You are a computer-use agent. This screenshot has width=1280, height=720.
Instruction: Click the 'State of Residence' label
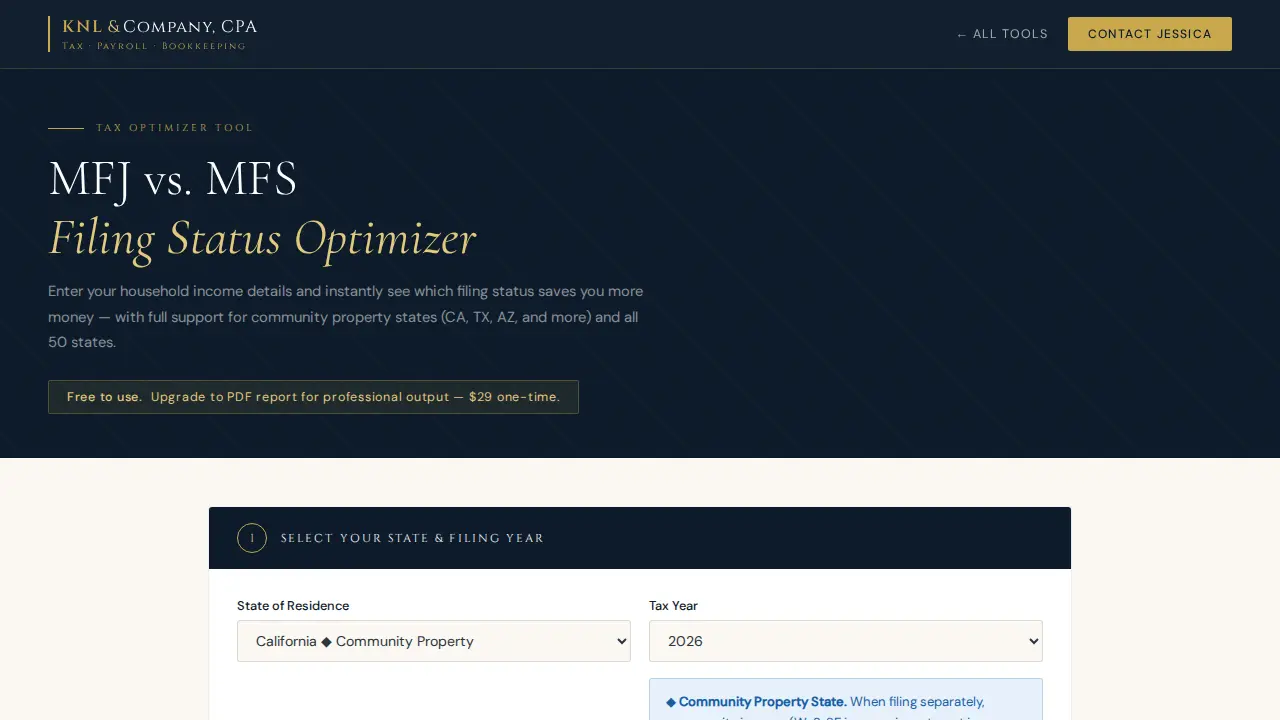293,606
